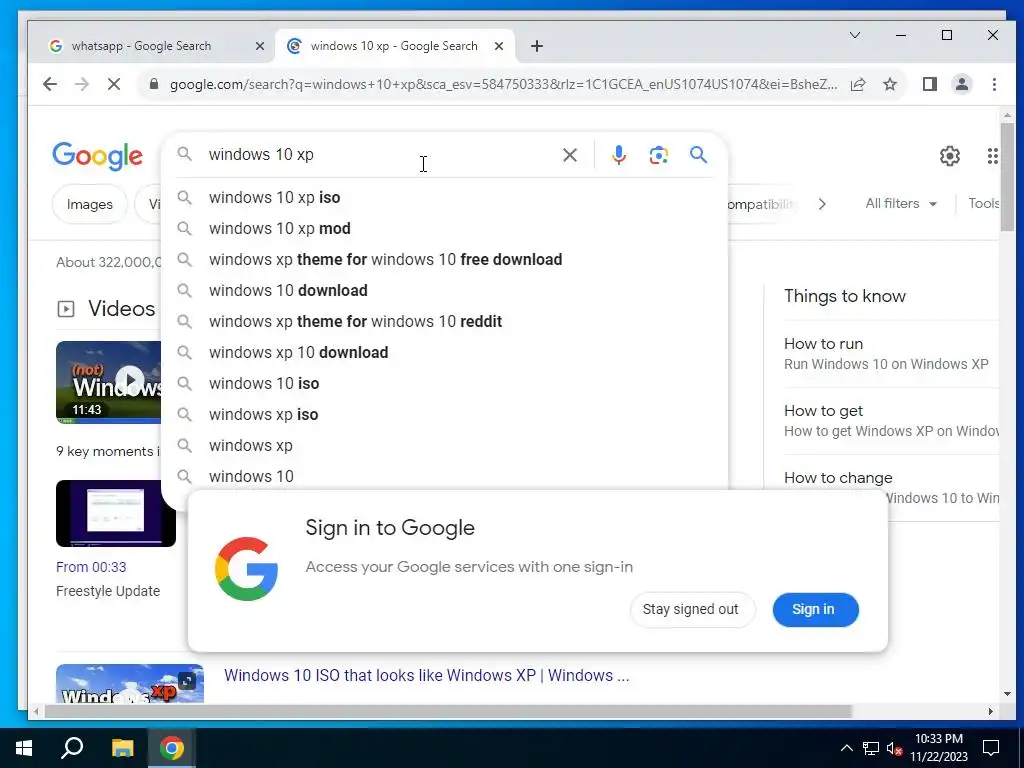Pick suggestion windows xp theme reddit
The width and height of the screenshot is (1024, 768).
[x=444, y=321]
